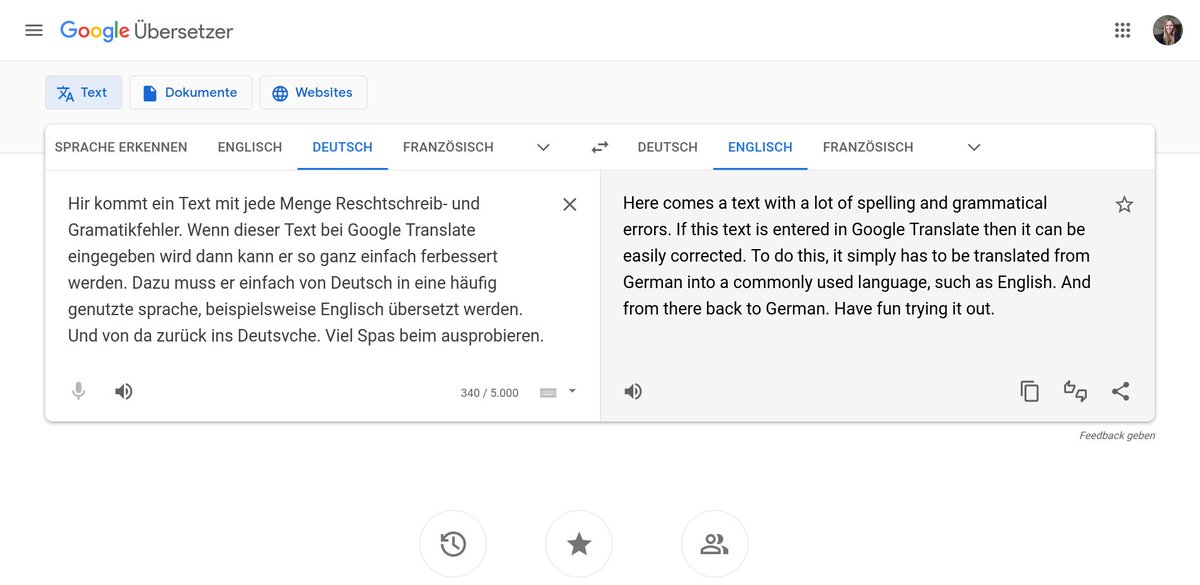Click the Feedback geben link
This screenshot has height=585, width=1200.
[x=1117, y=436]
